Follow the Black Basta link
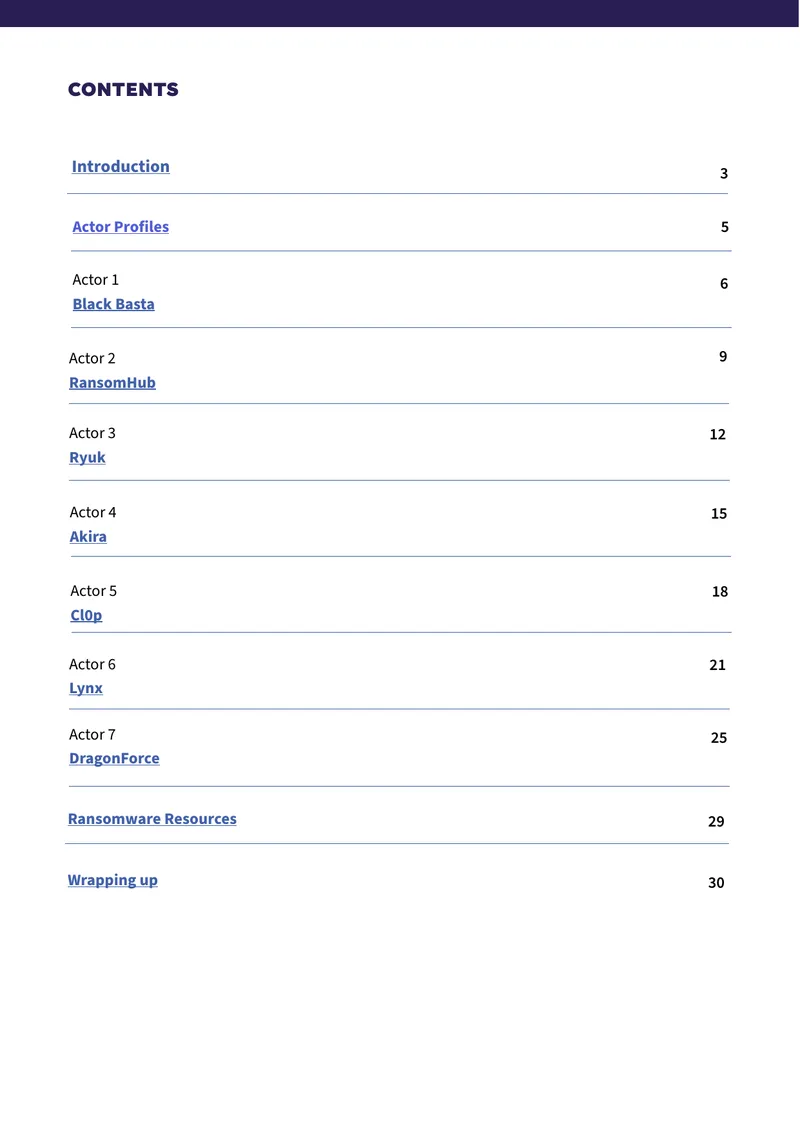The image size is (800, 1130). click(113, 304)
